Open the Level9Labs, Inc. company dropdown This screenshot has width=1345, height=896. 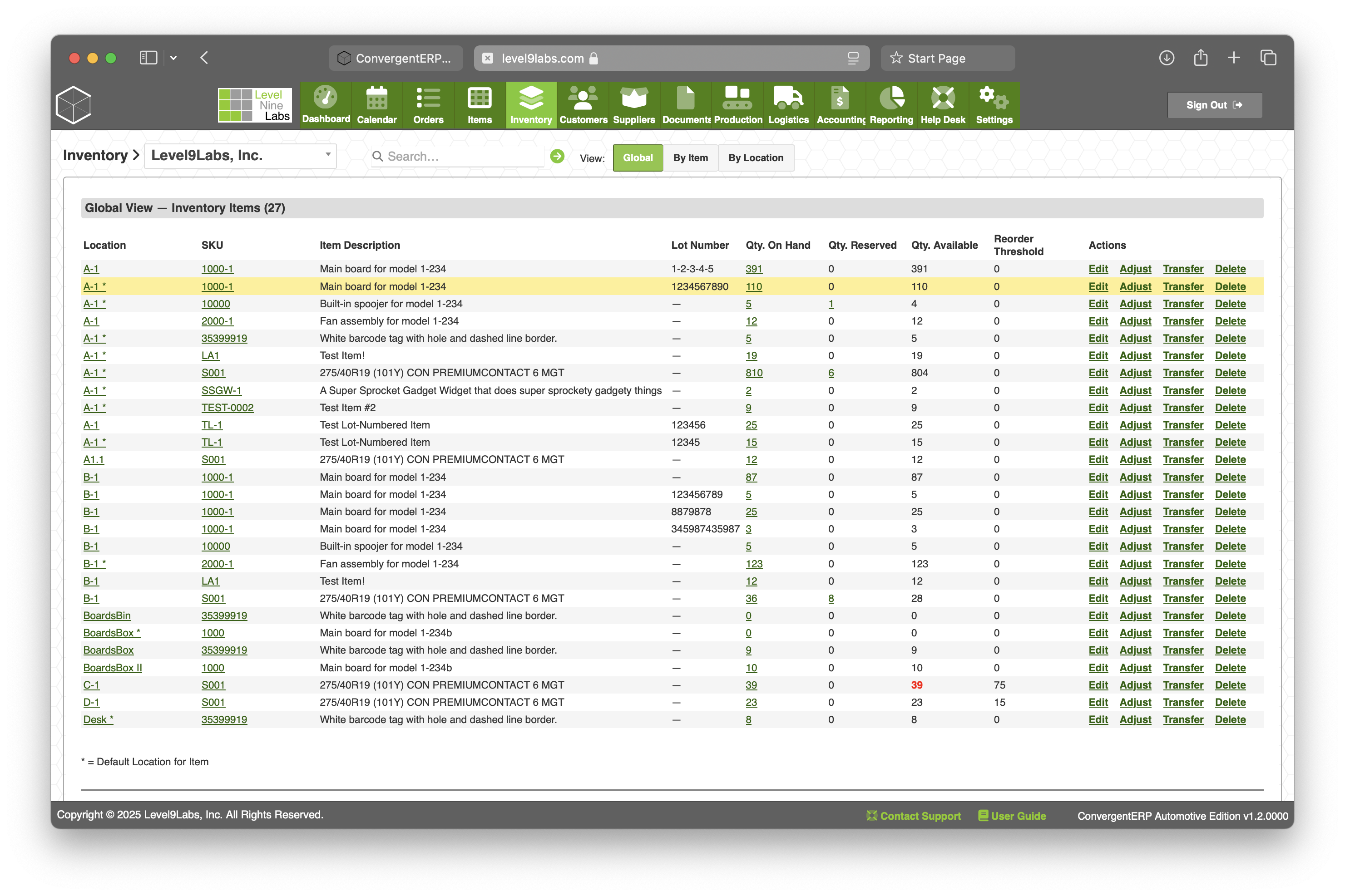click(x=240, y=155)
